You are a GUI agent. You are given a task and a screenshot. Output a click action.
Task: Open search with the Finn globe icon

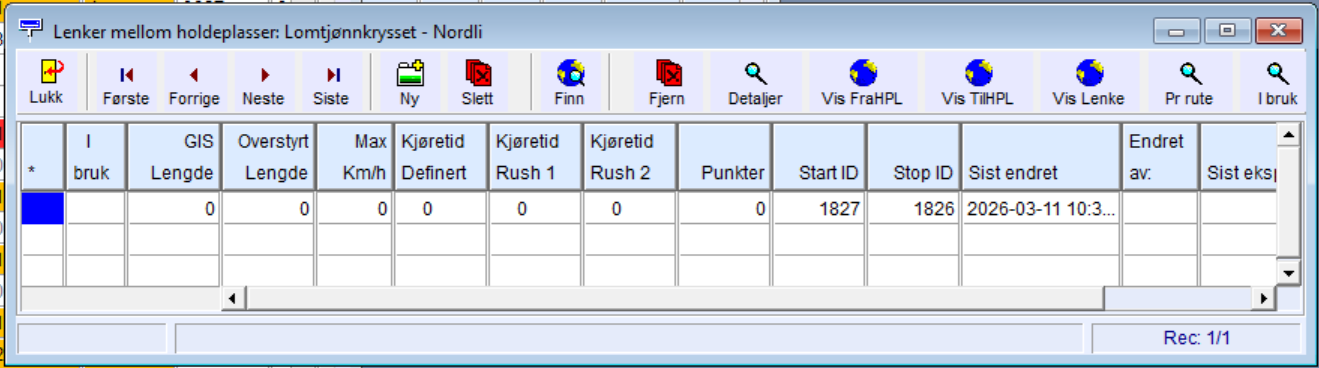(570, 83)
